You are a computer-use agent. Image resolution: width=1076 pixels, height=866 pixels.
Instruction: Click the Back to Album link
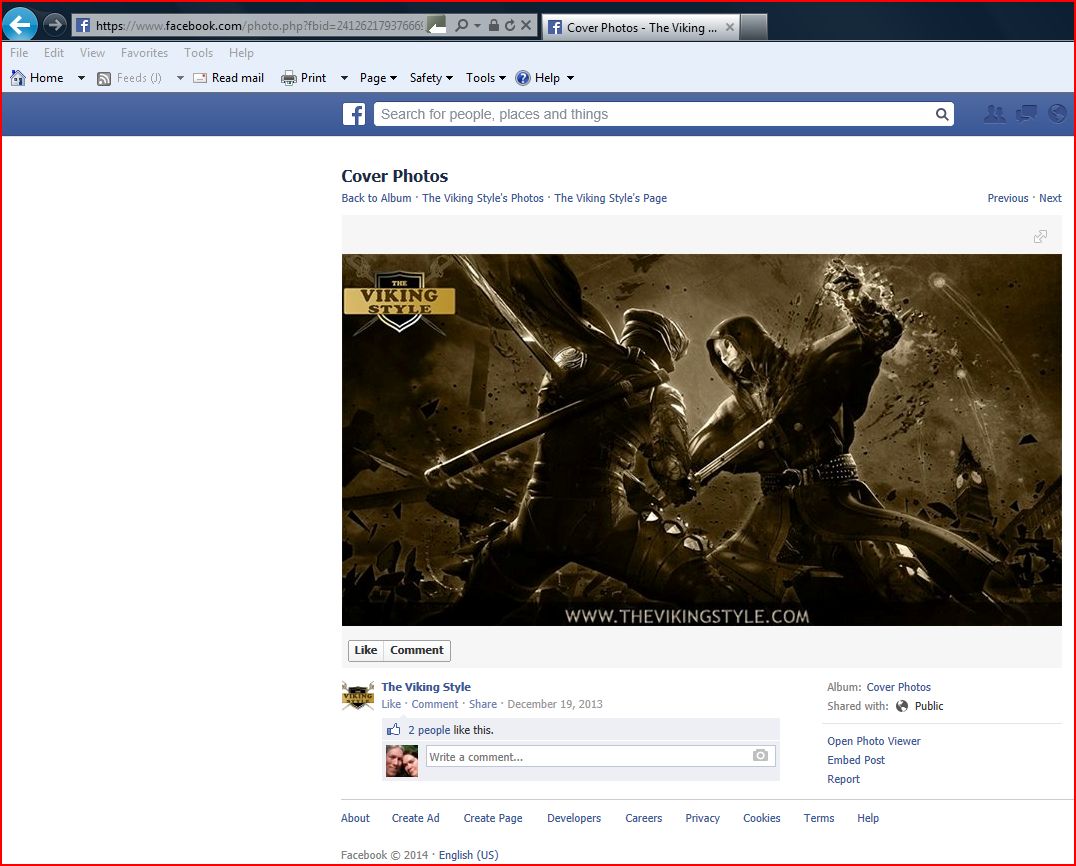pyautogui.click(x=377, y=198)
